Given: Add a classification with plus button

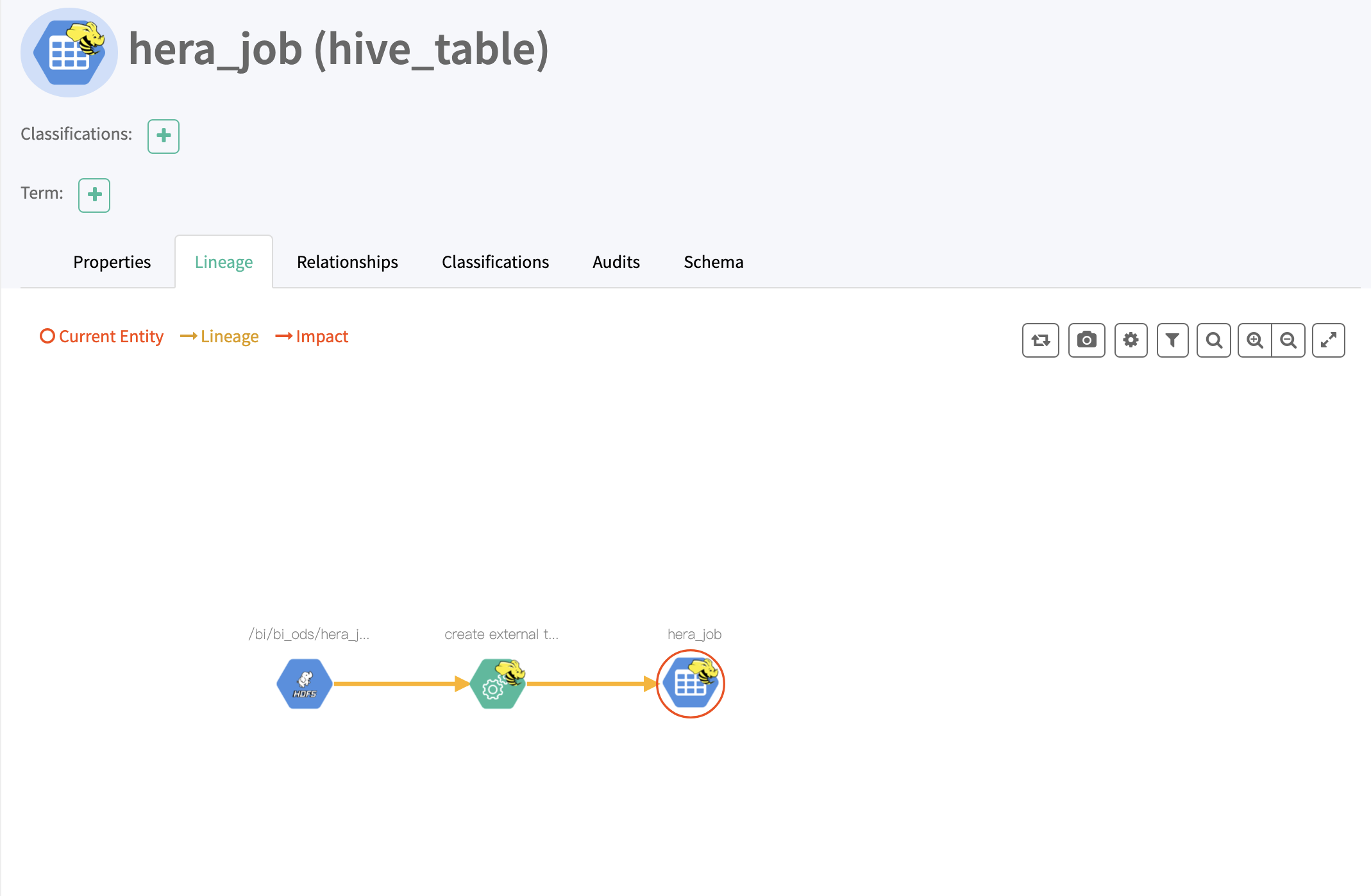Looking at the screenshot, I should pos(164,136).
